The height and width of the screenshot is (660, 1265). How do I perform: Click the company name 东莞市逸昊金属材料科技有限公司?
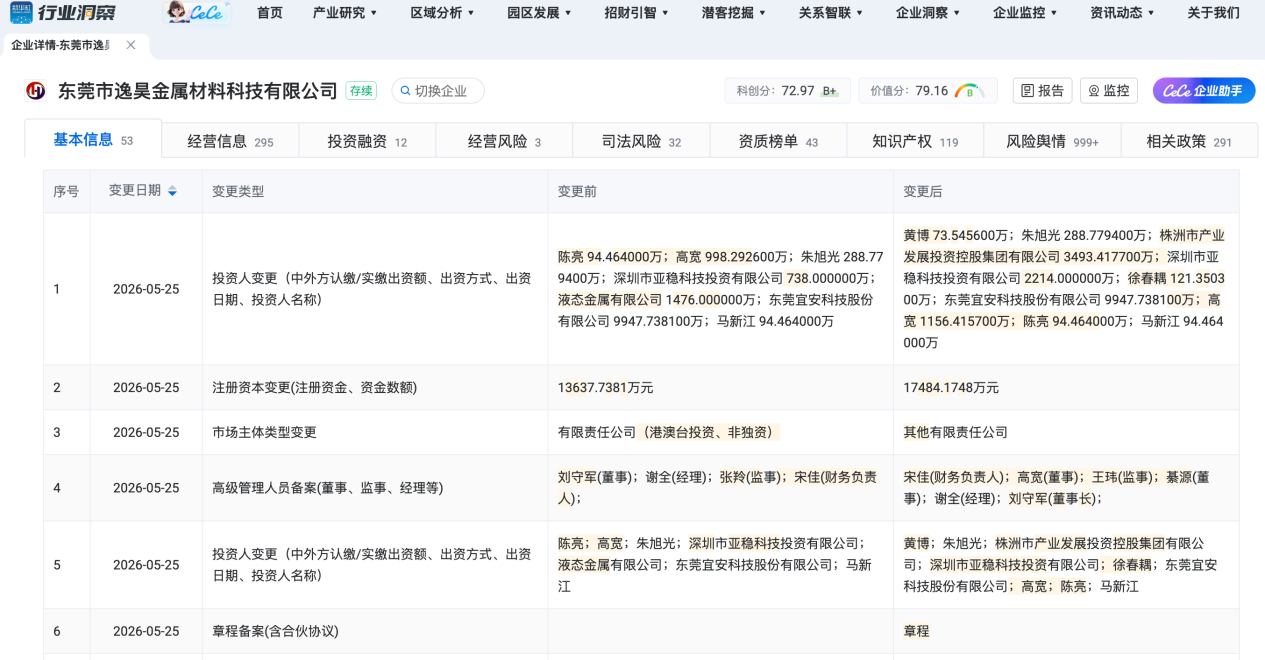(198, 91)
